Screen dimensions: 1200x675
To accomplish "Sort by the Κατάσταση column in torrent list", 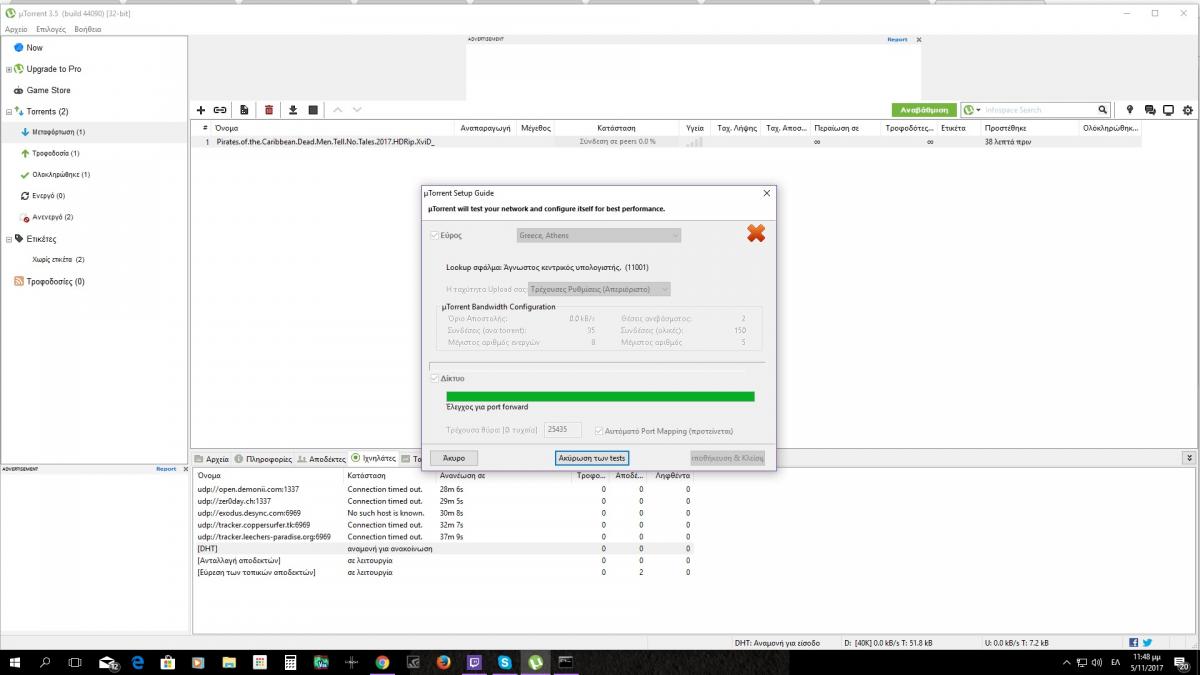I will coord(617,128).
